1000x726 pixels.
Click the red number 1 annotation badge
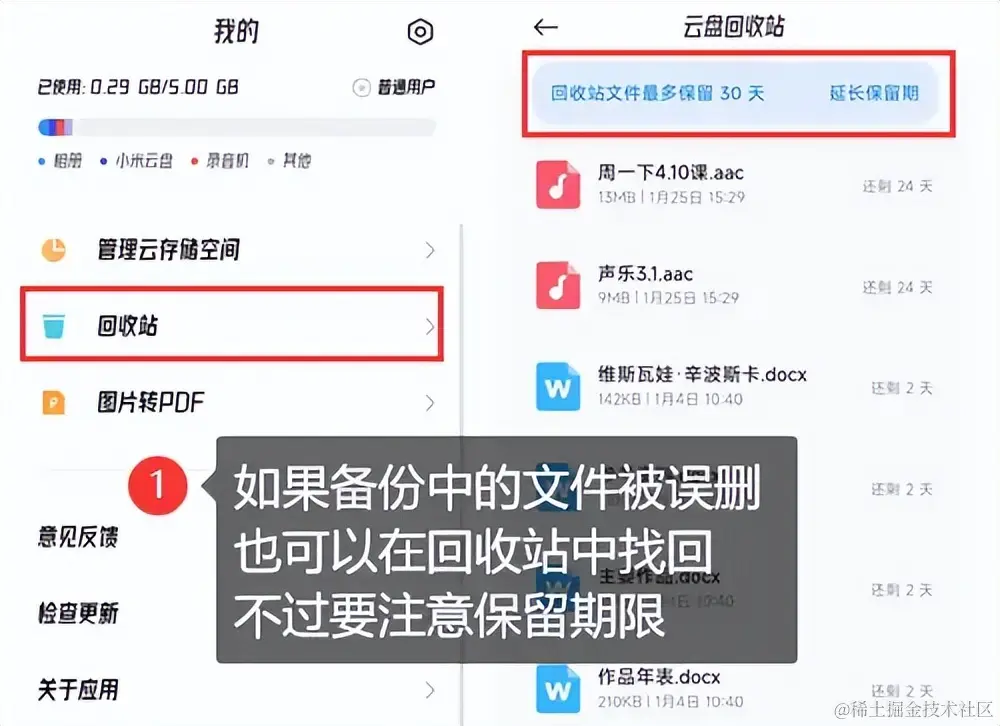[158, 485]
